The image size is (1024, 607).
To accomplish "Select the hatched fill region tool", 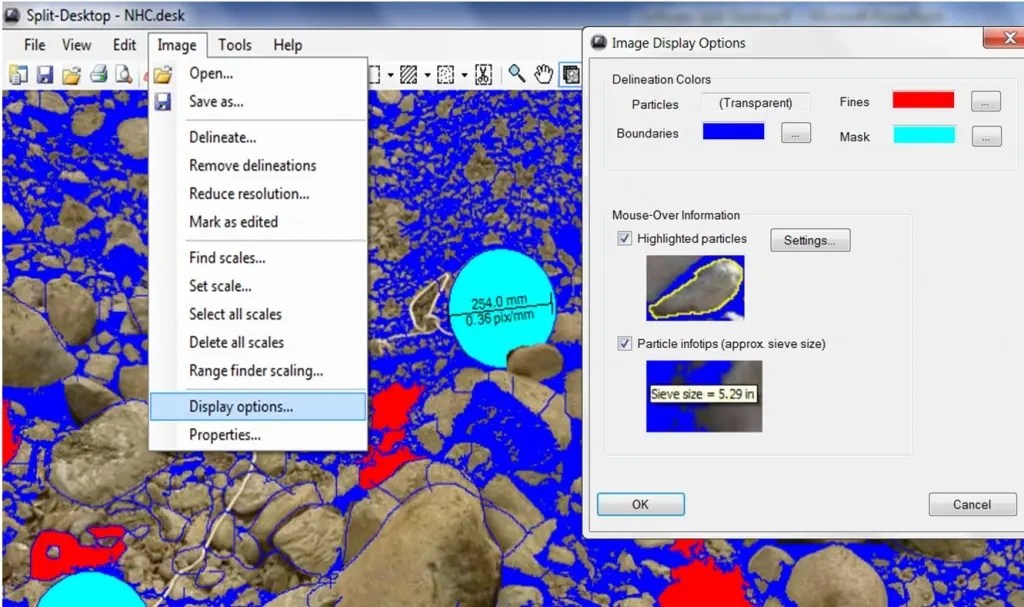I will click(x=409, y=74).
